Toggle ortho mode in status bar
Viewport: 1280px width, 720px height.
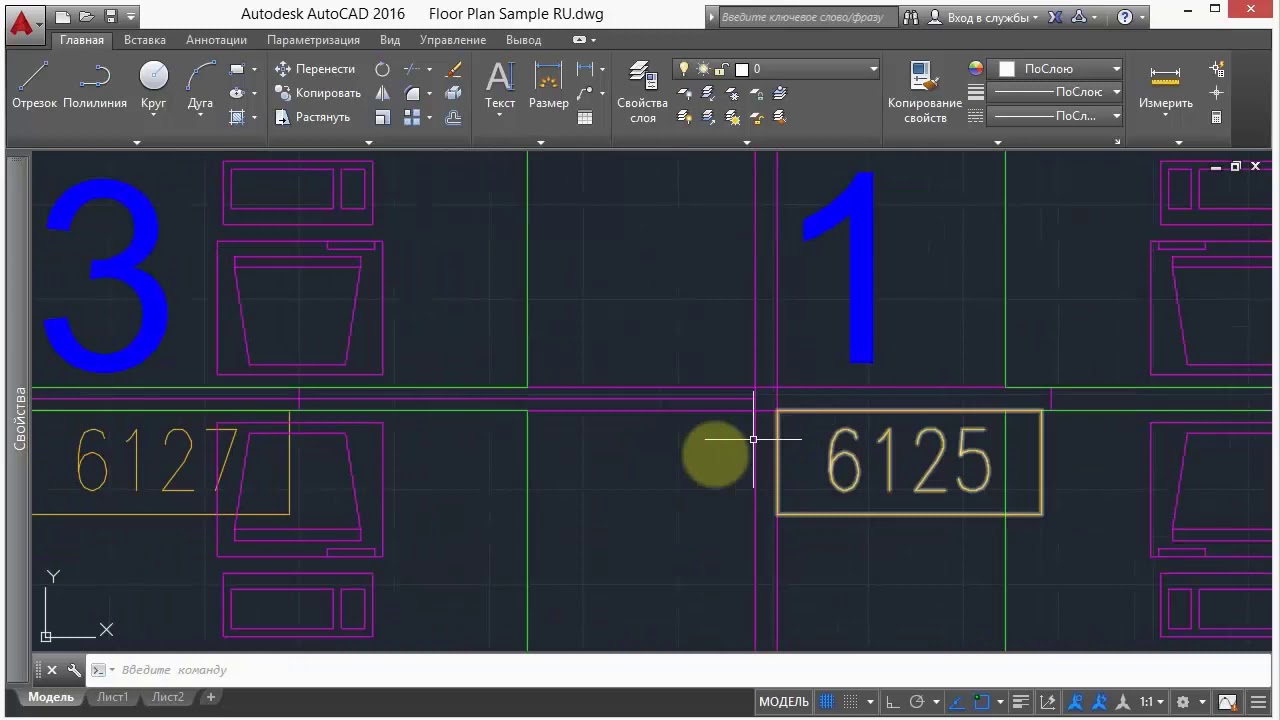893,702
